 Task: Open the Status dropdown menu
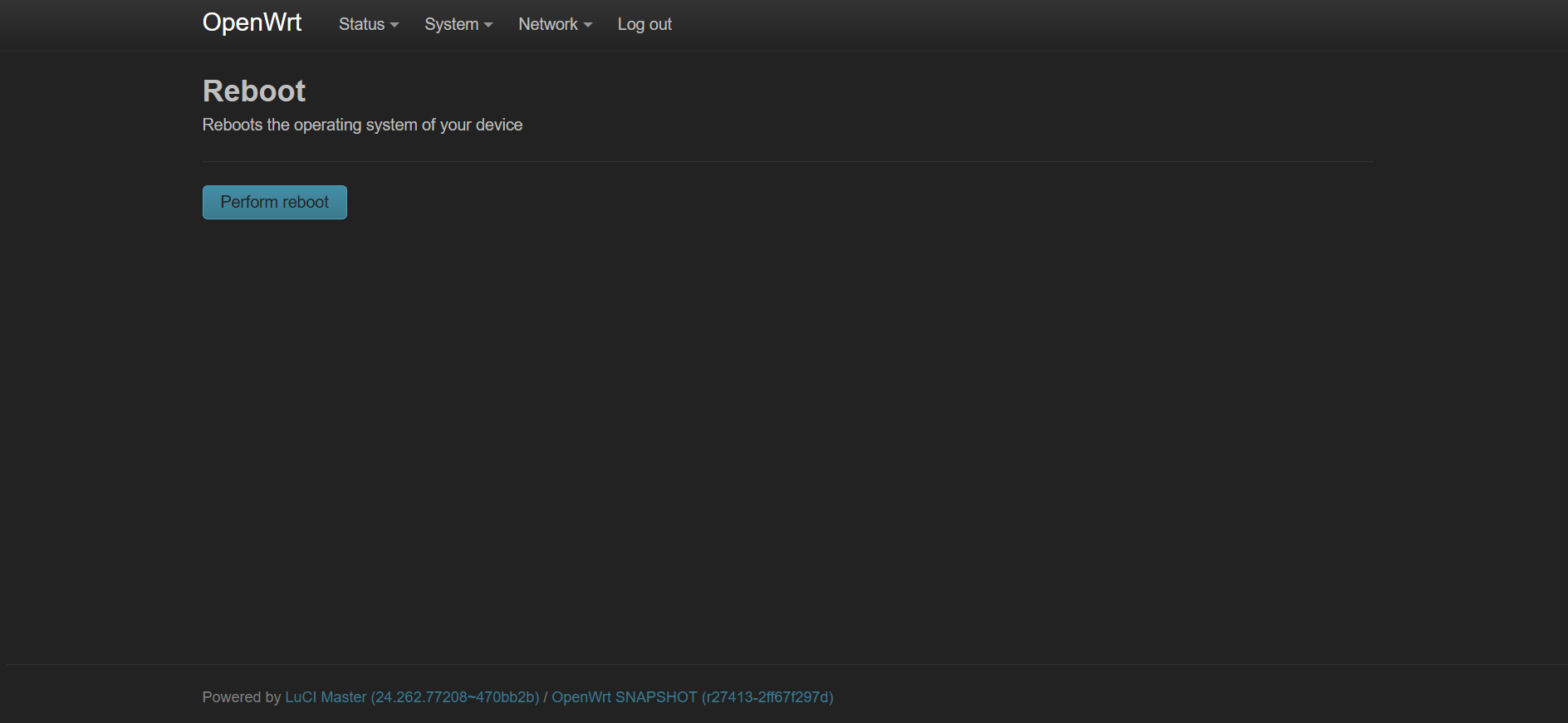[369, 24]
